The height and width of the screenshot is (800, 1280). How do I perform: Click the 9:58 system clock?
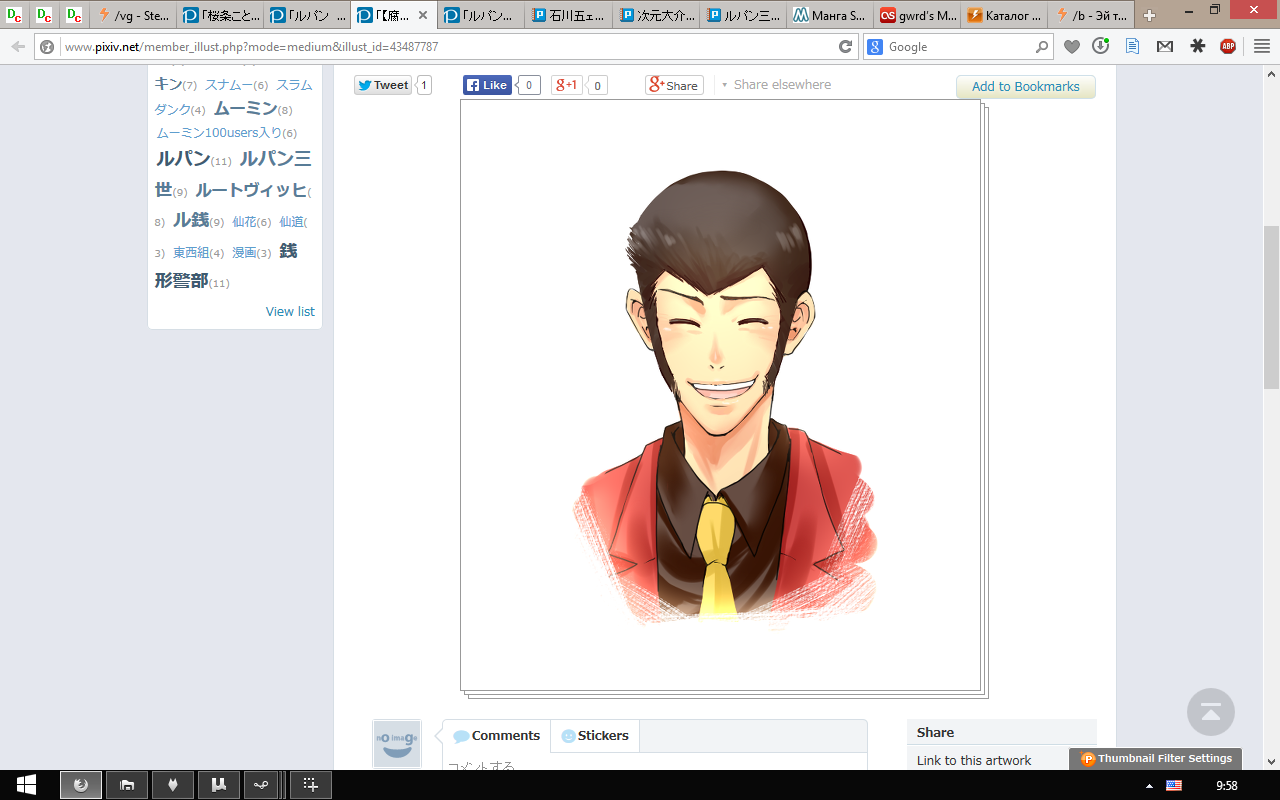point(1227,786)
